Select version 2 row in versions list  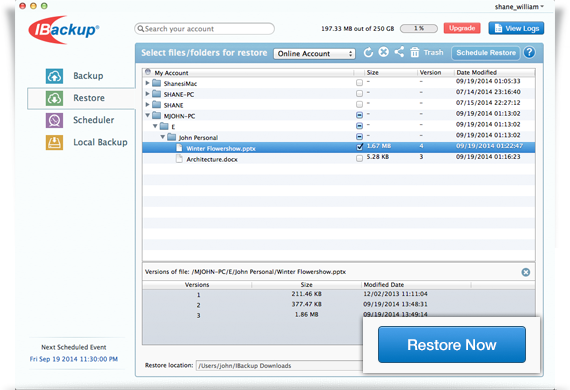(338, 305)
